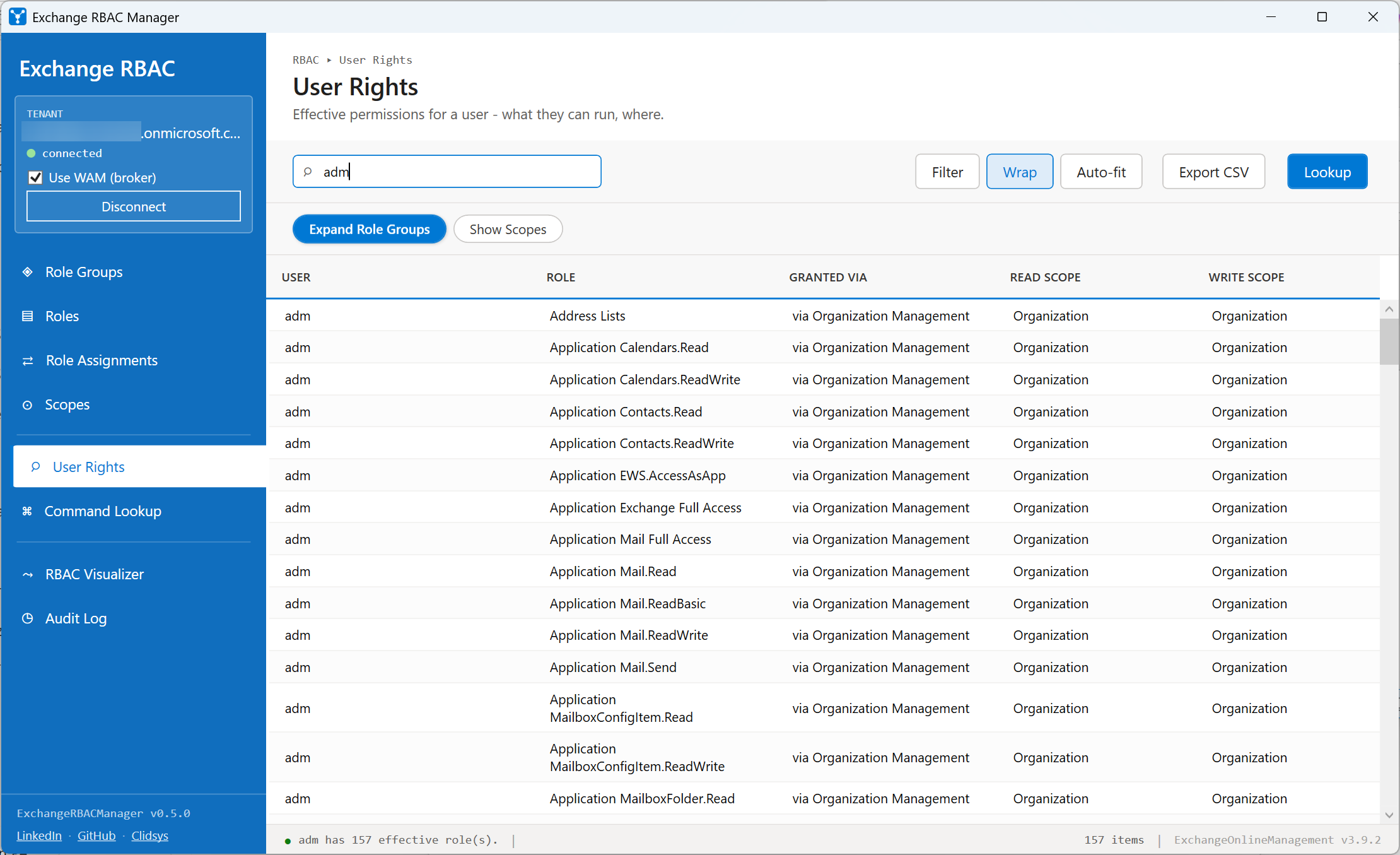This screenshot has width=1400, height=855.
Task: Select the Application MailboxConfigItem.Read cell
Action: 621,708
